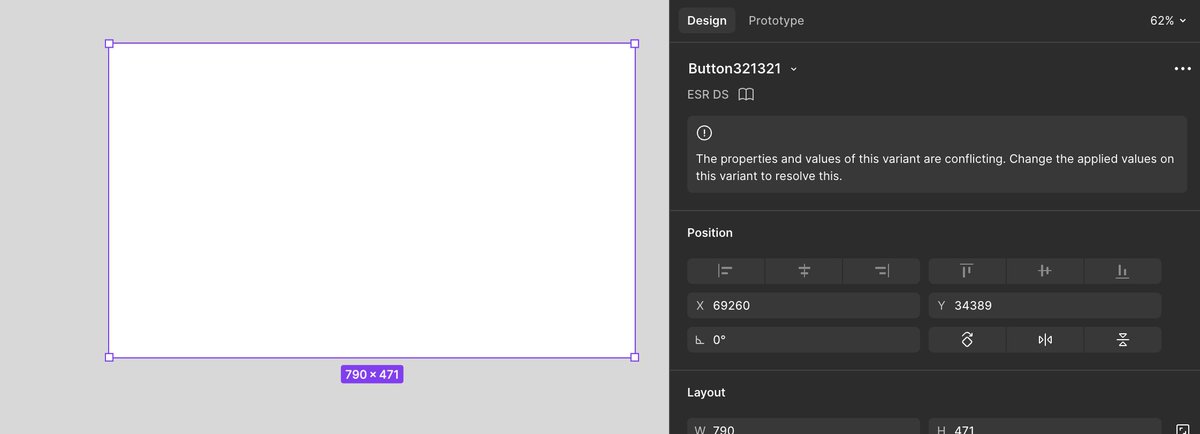Click the variant conflict warning icon

tap(704, 133)
